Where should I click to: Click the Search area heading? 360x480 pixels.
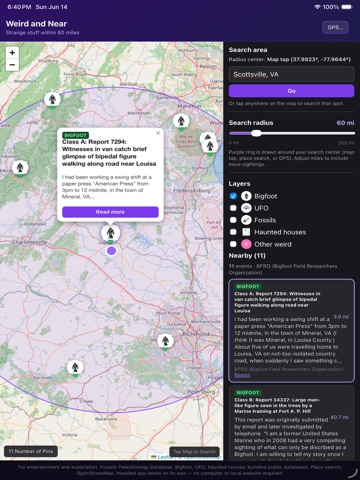coord(248,50)
